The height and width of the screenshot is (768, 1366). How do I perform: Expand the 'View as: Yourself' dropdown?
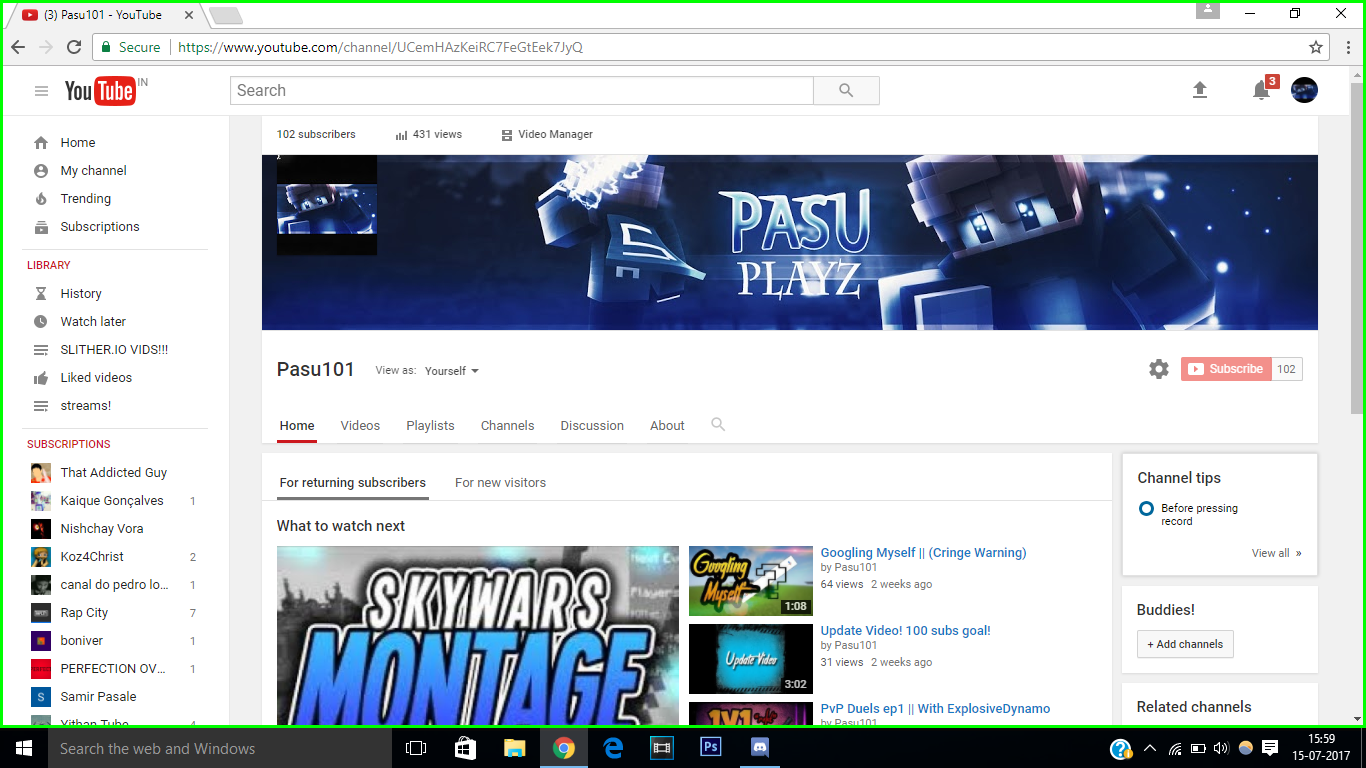point(452,371)
